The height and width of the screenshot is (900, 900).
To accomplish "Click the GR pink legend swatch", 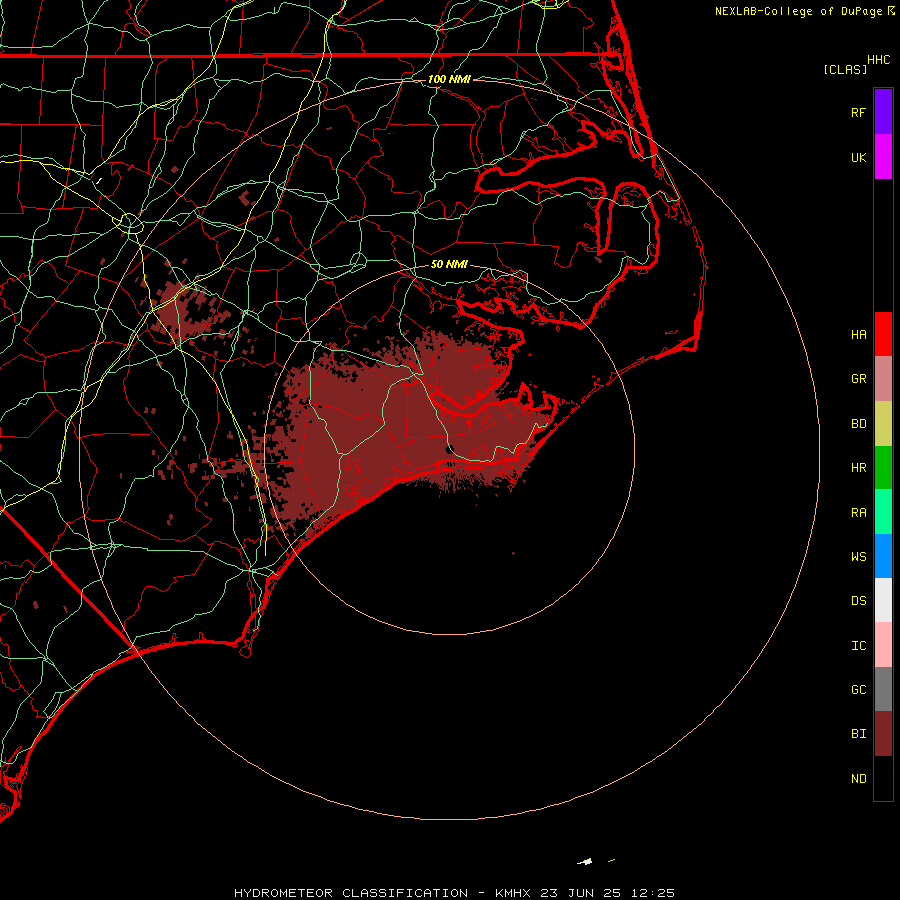I will click(883, 379).
